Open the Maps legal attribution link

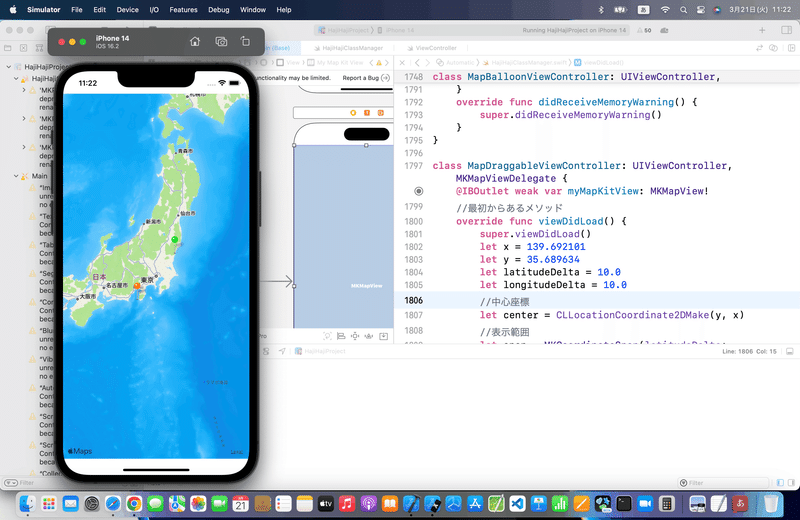tap(236, 452)
